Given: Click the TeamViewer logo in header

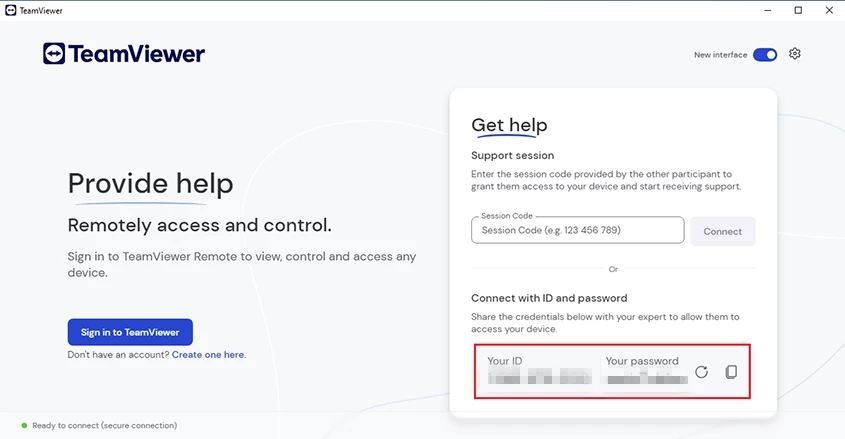Looking at the screenshot, I should [124, 54].
